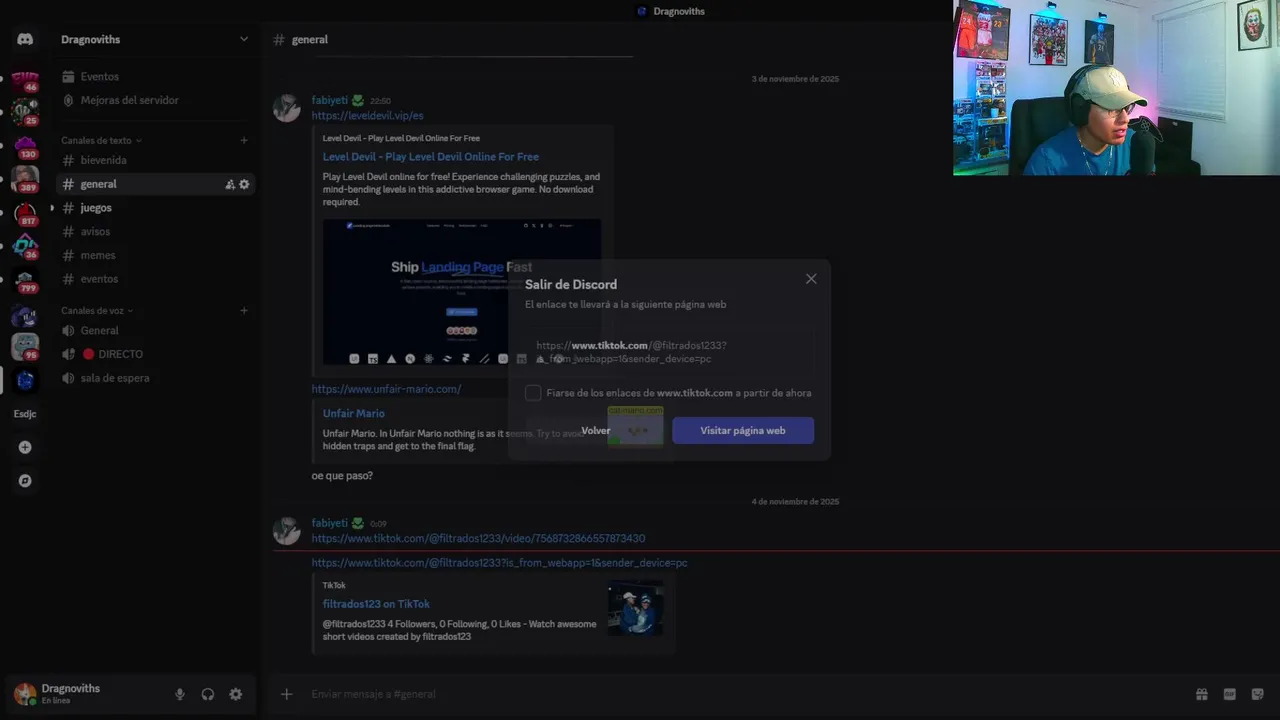Image resolution: width=1280 pixels, height=720 pixels.
Task: Select the server icon with badge 46
Action: click(25, 80)
